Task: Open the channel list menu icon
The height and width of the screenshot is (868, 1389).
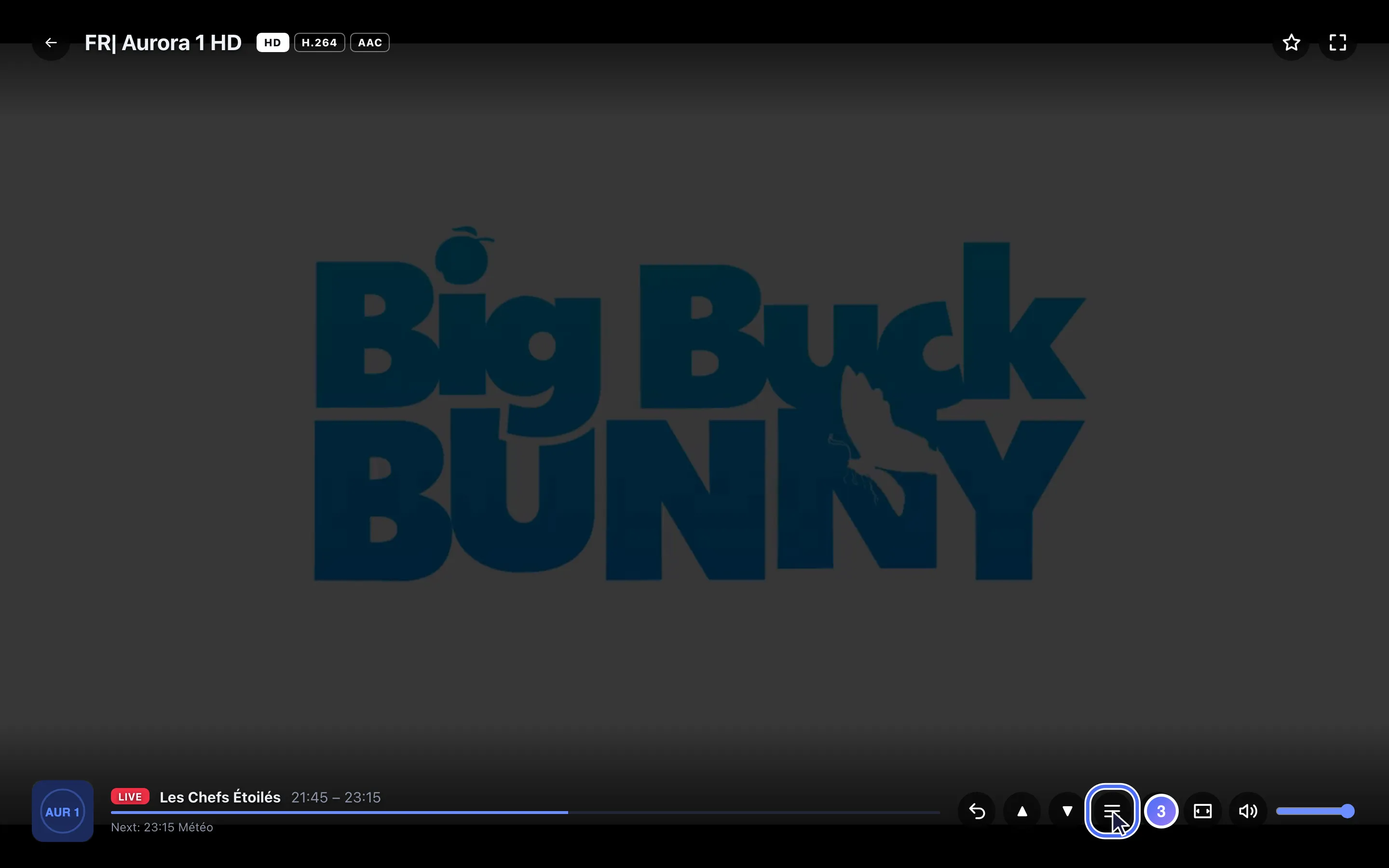Action: click(1112, 811)
